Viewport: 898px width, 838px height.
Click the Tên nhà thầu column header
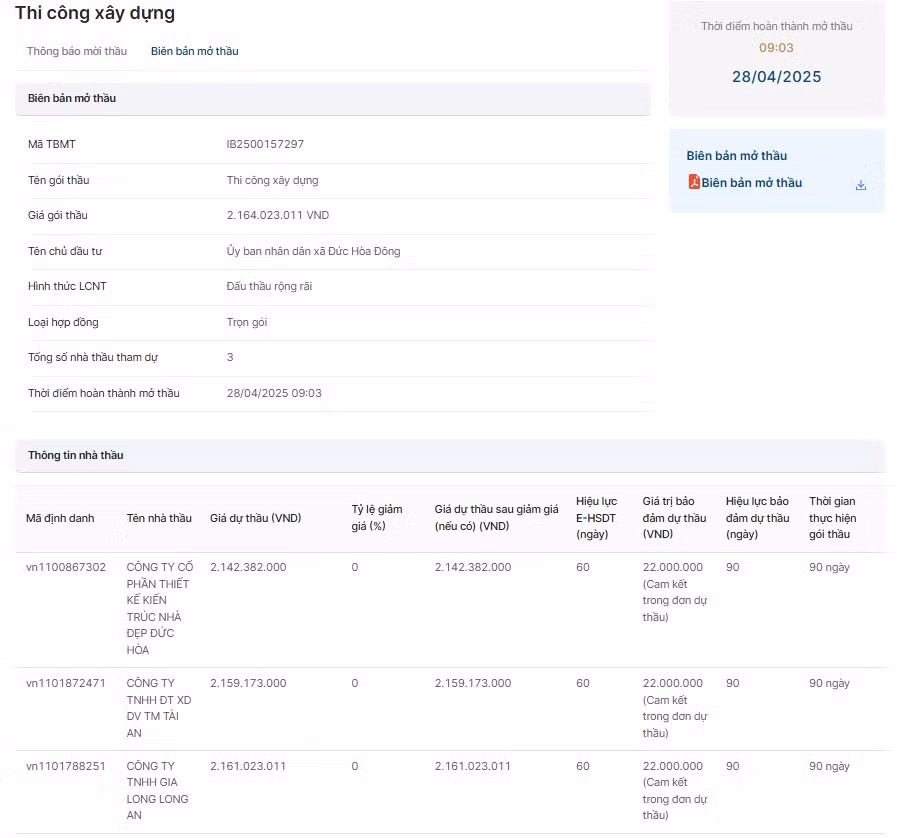coord(159,518)
